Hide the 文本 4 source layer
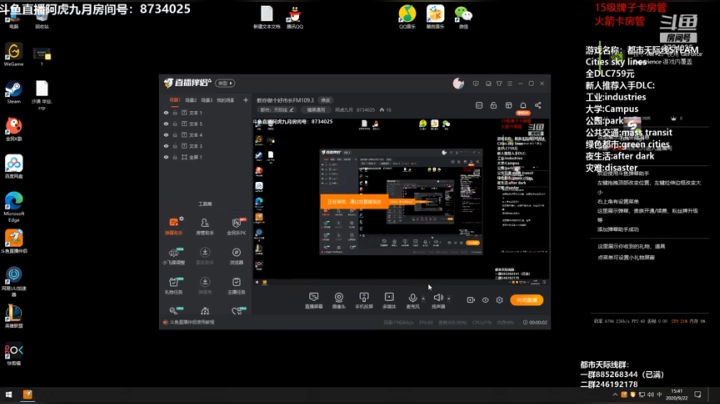 (166, 135)
